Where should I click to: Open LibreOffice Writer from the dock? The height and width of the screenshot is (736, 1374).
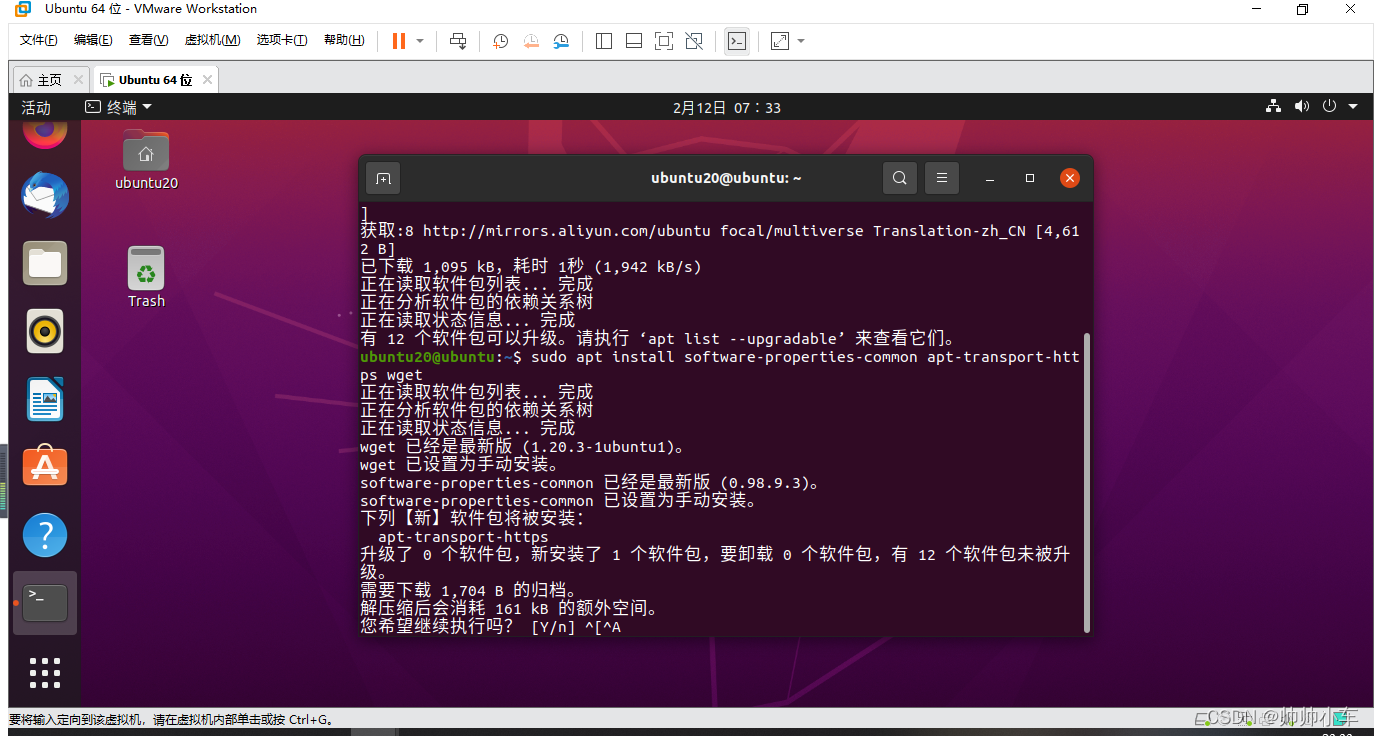[45, 399]
